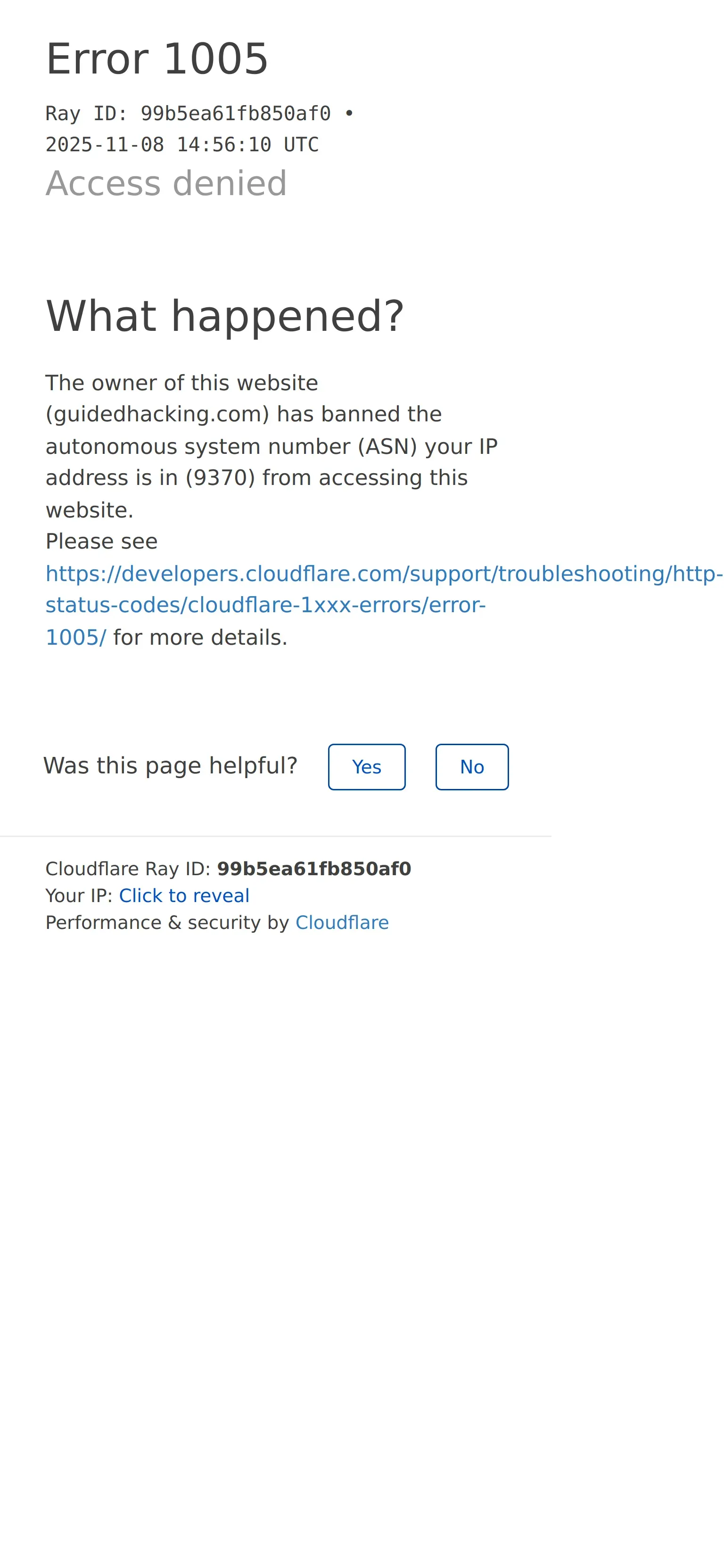Click the horizontal divider above the footer
The width and height of the screenshot is (724, 1568).
(276, 837)
